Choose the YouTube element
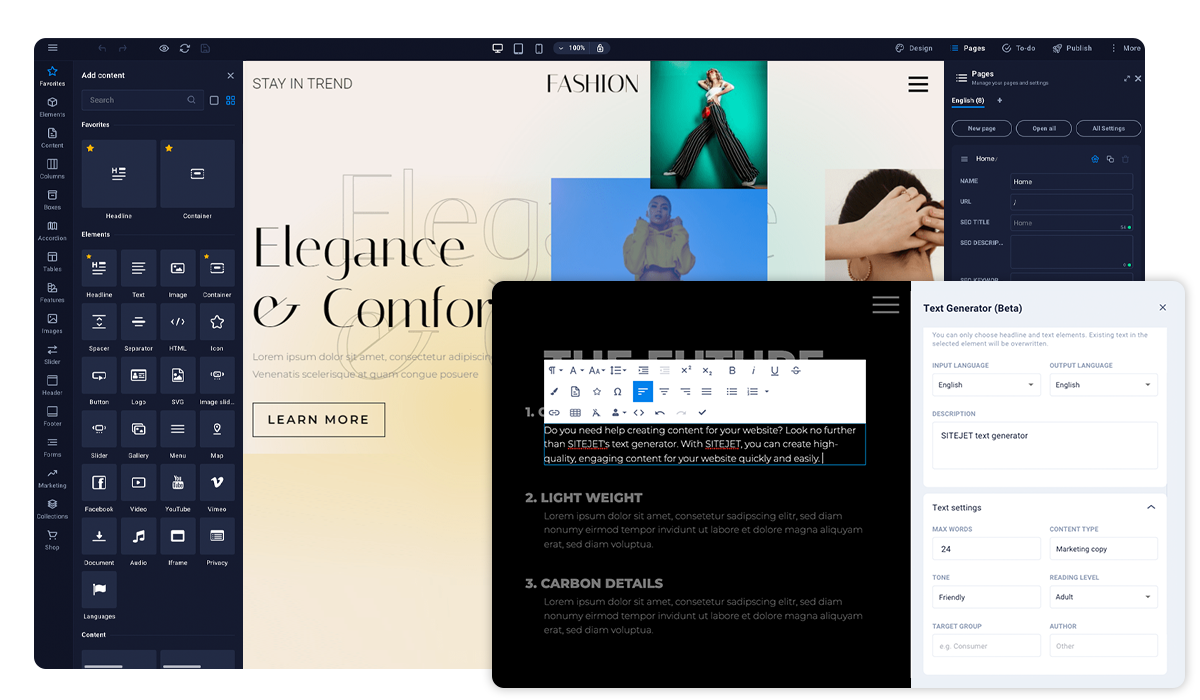 (x=177, y=485)
